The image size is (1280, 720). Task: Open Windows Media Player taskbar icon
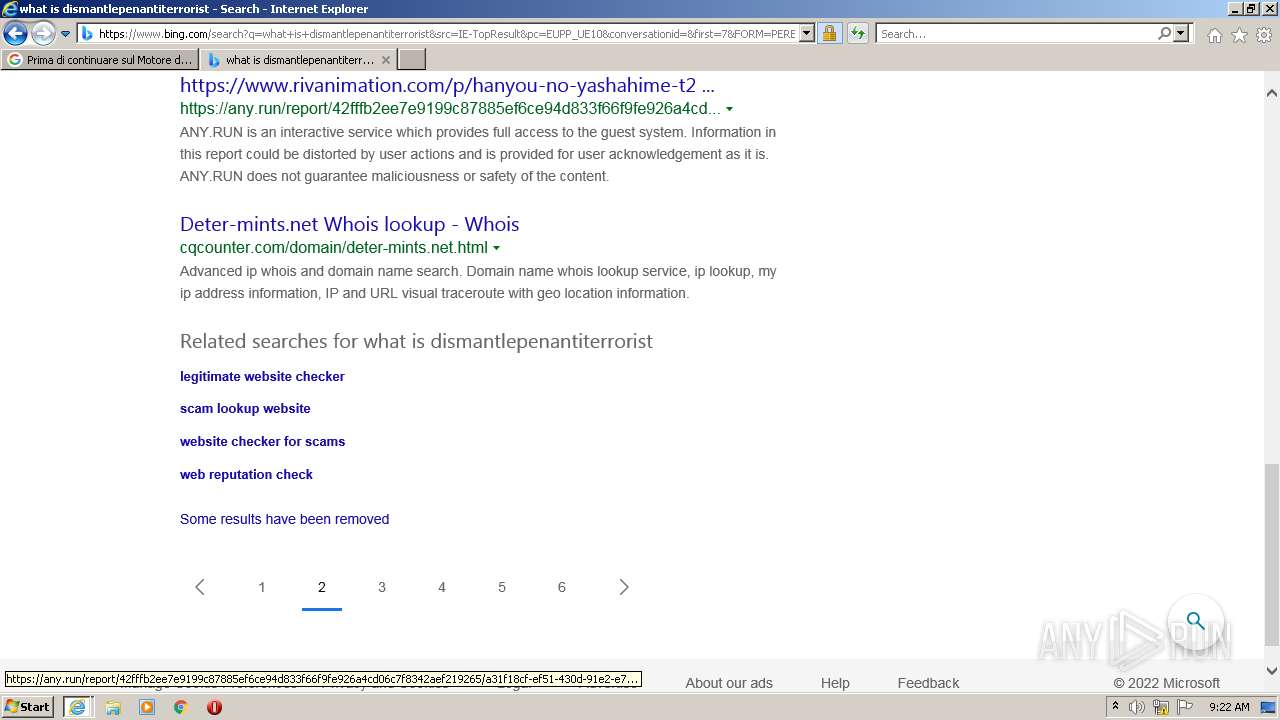147,707
